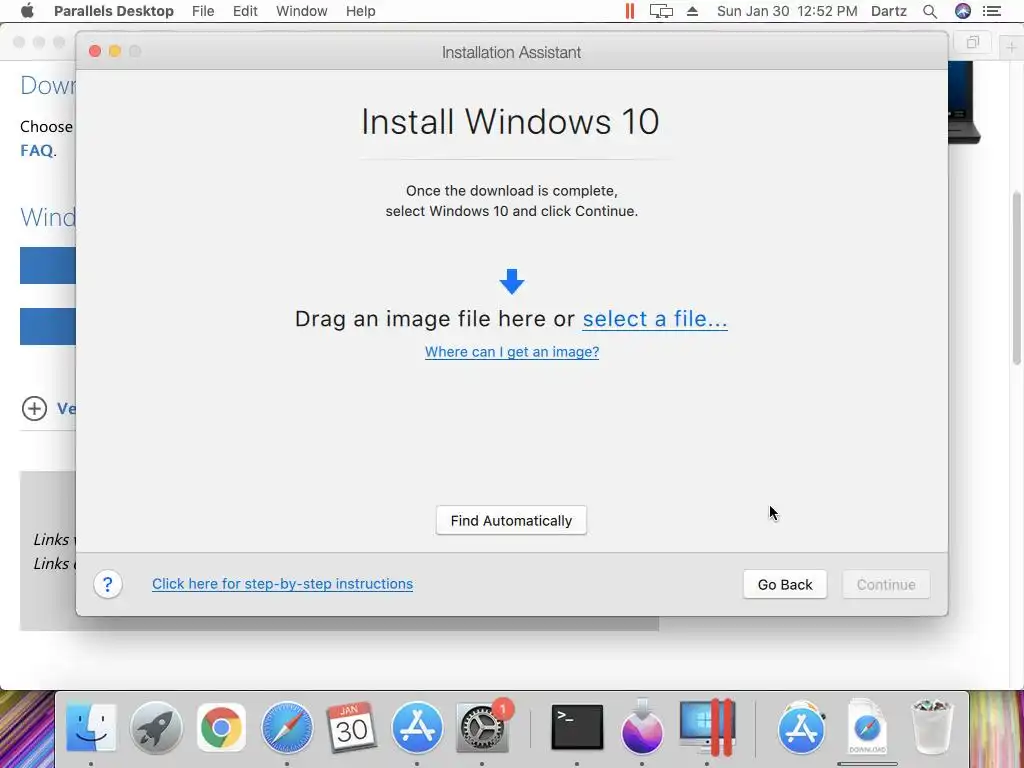This screenshot has width=1024, height=768.
Task: Click here for step-by-step instructions link
Action: (x=282, y=584)
